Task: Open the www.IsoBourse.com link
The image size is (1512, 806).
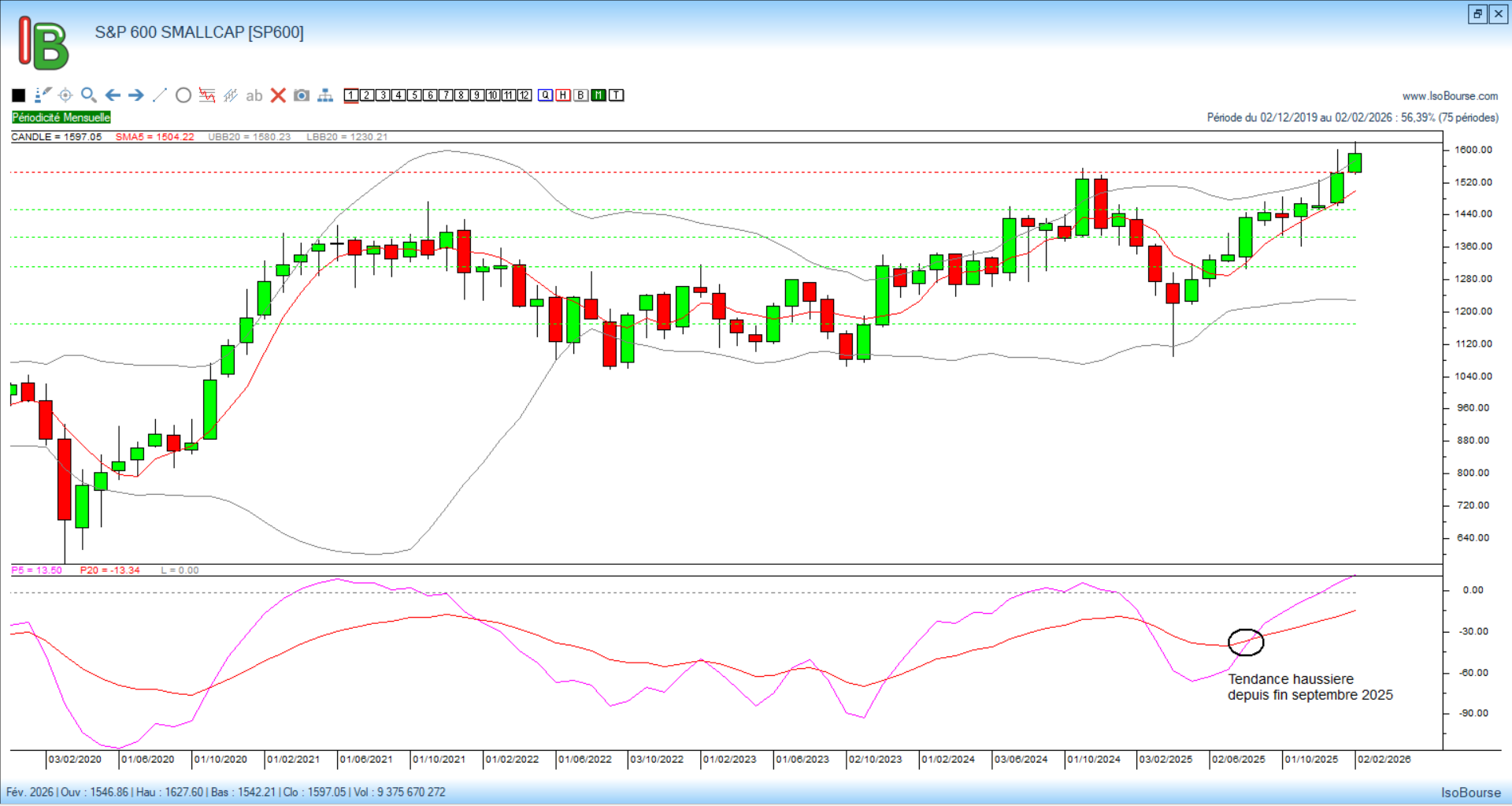Action: click(1450, 96)
